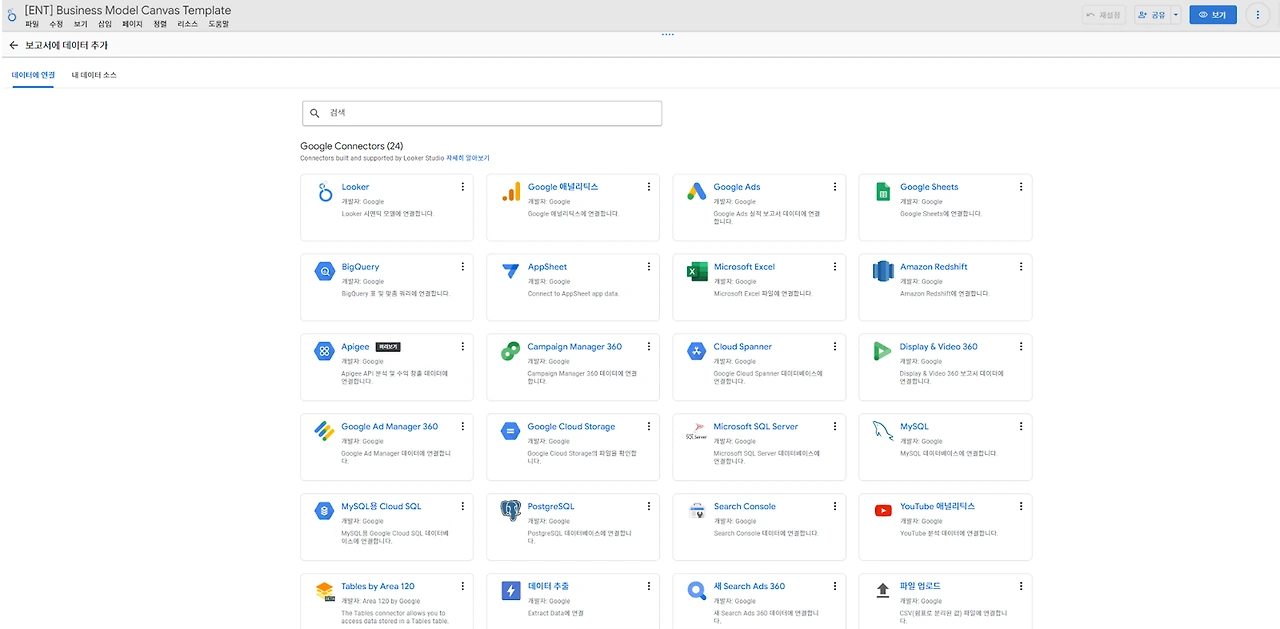Click the 재설정 reset button
This screenshot has height=629, width=1280.
click(x=1104, y=15)
